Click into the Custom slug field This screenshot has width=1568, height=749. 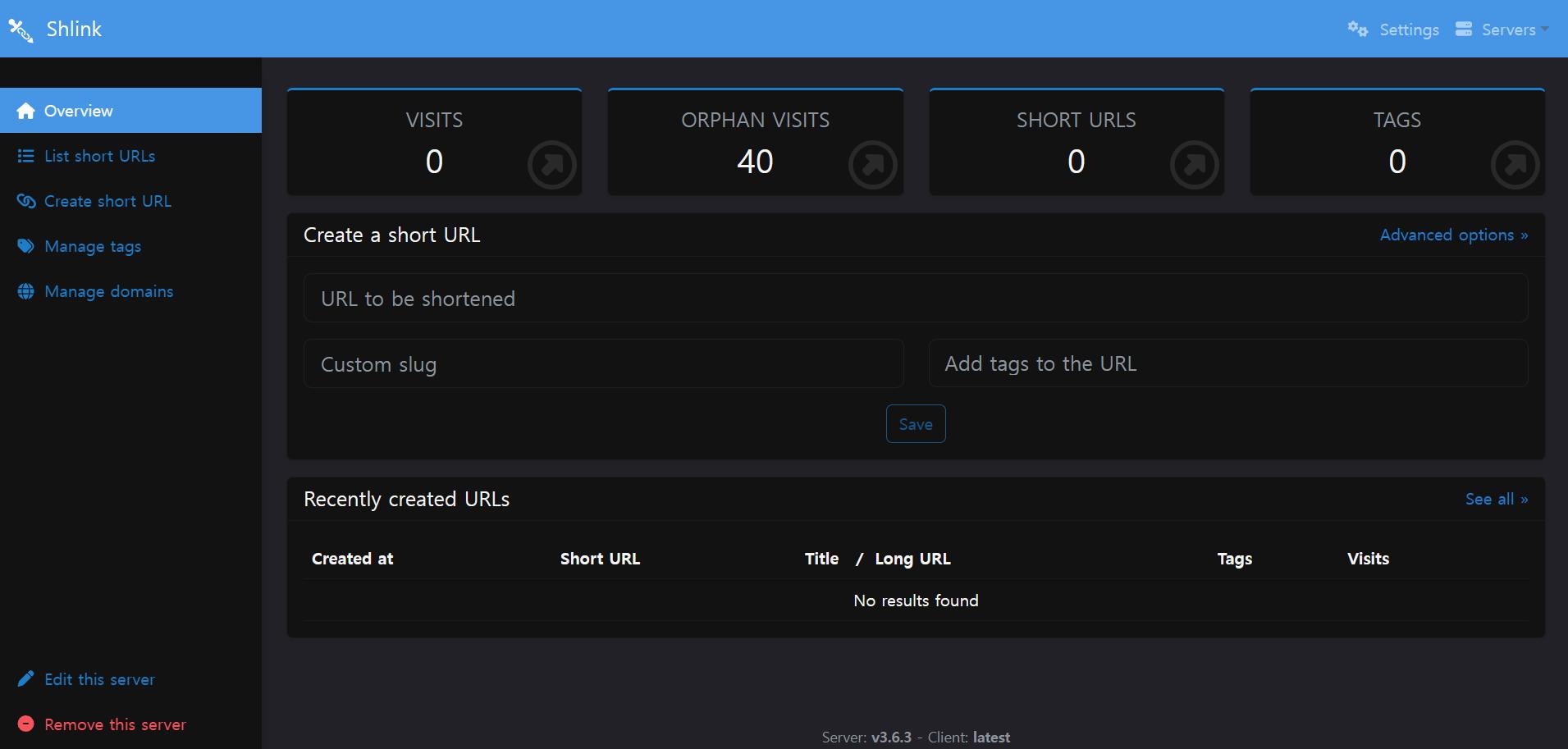pos(603,364)
